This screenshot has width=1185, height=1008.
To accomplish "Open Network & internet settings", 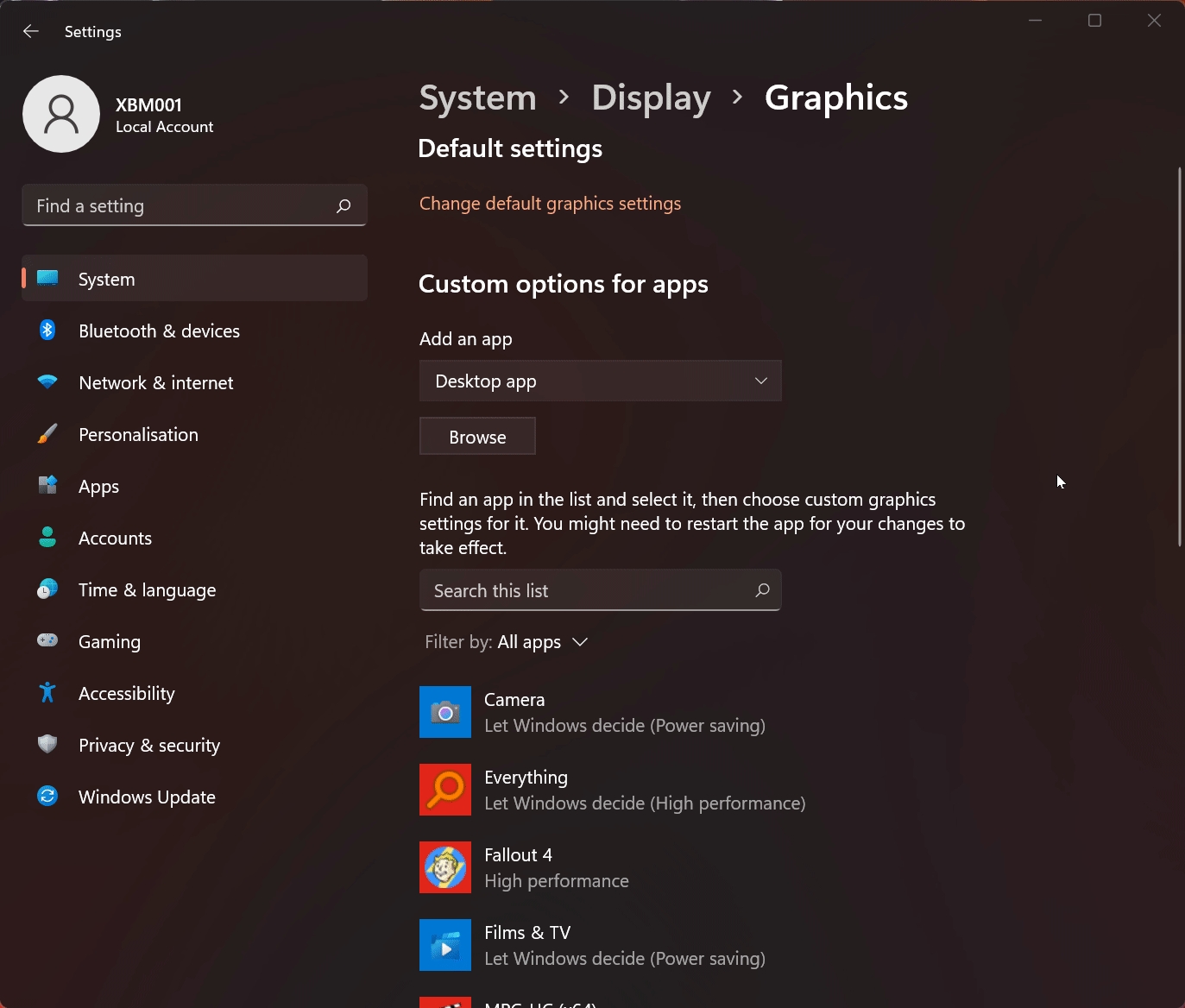I will [x=155, y=383].
